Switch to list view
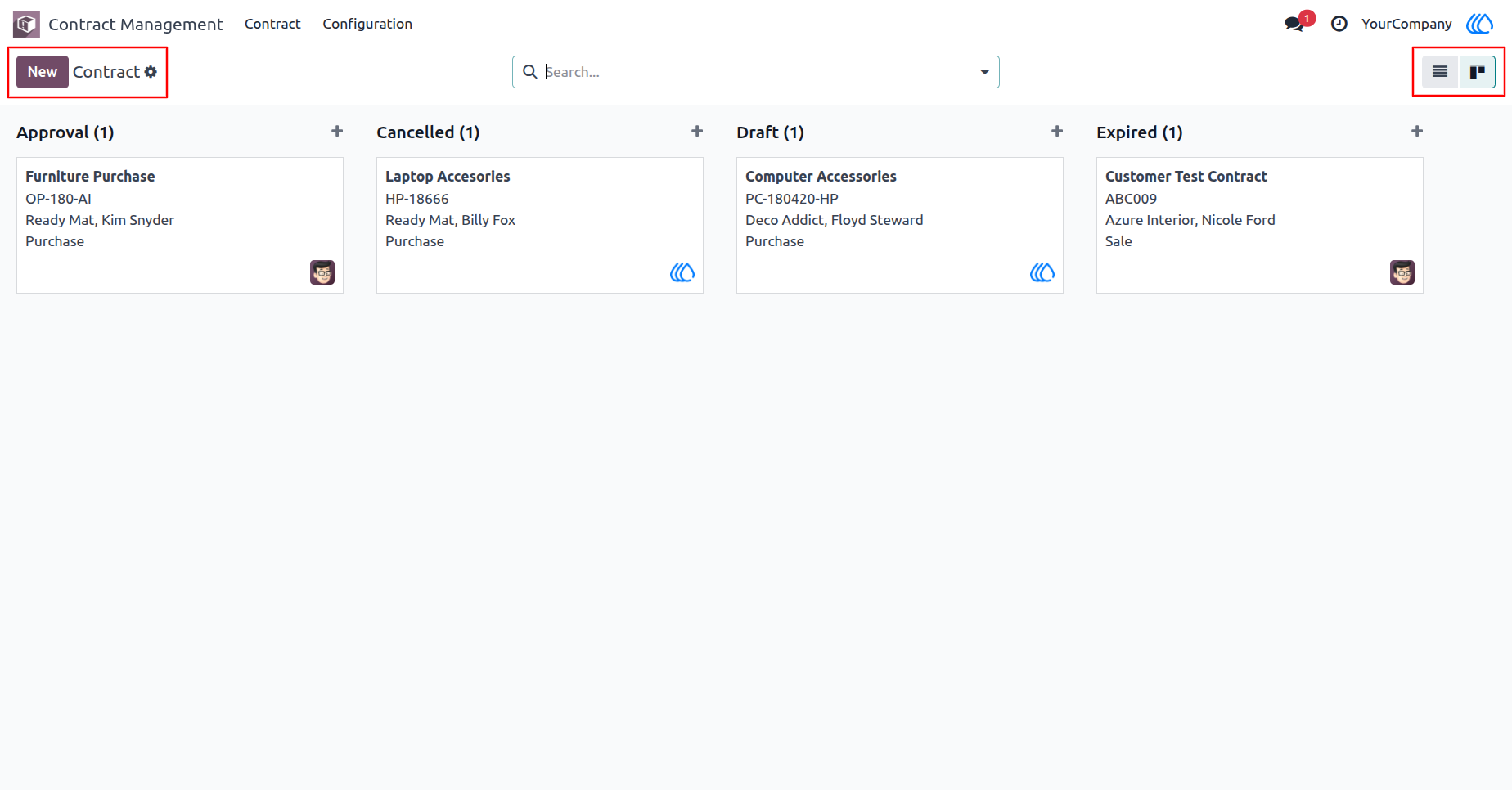The image size is (1512, 790). pyautogui.click(x=1440, y=72)
